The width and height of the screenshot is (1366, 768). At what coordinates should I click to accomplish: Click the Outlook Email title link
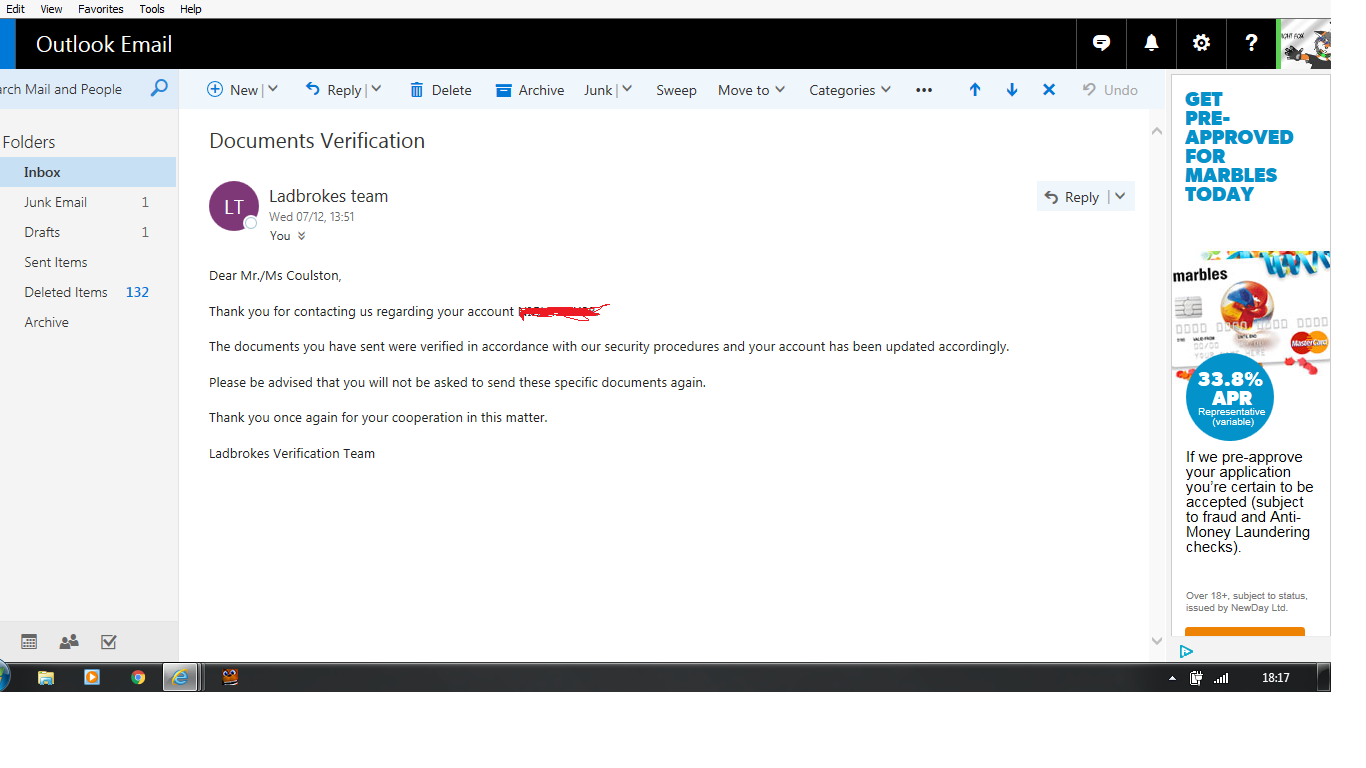(104, 44)
